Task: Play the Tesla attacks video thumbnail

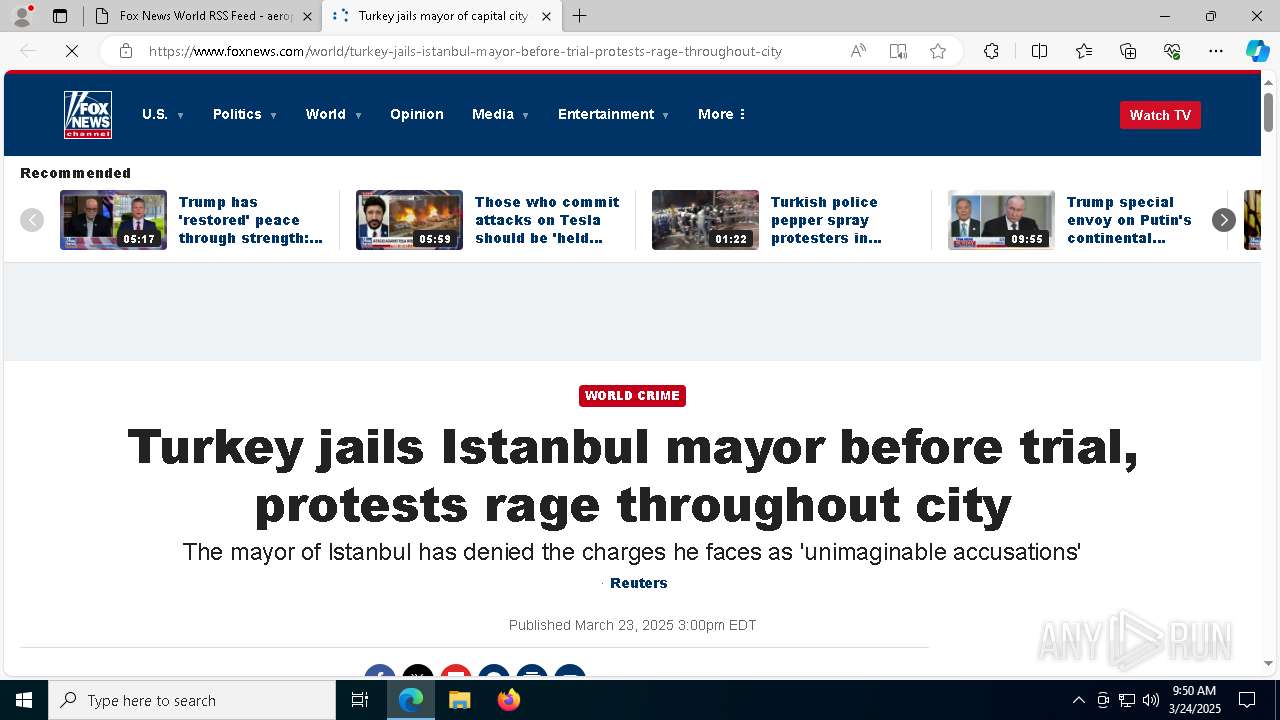Action: click(x=409, y=220)
